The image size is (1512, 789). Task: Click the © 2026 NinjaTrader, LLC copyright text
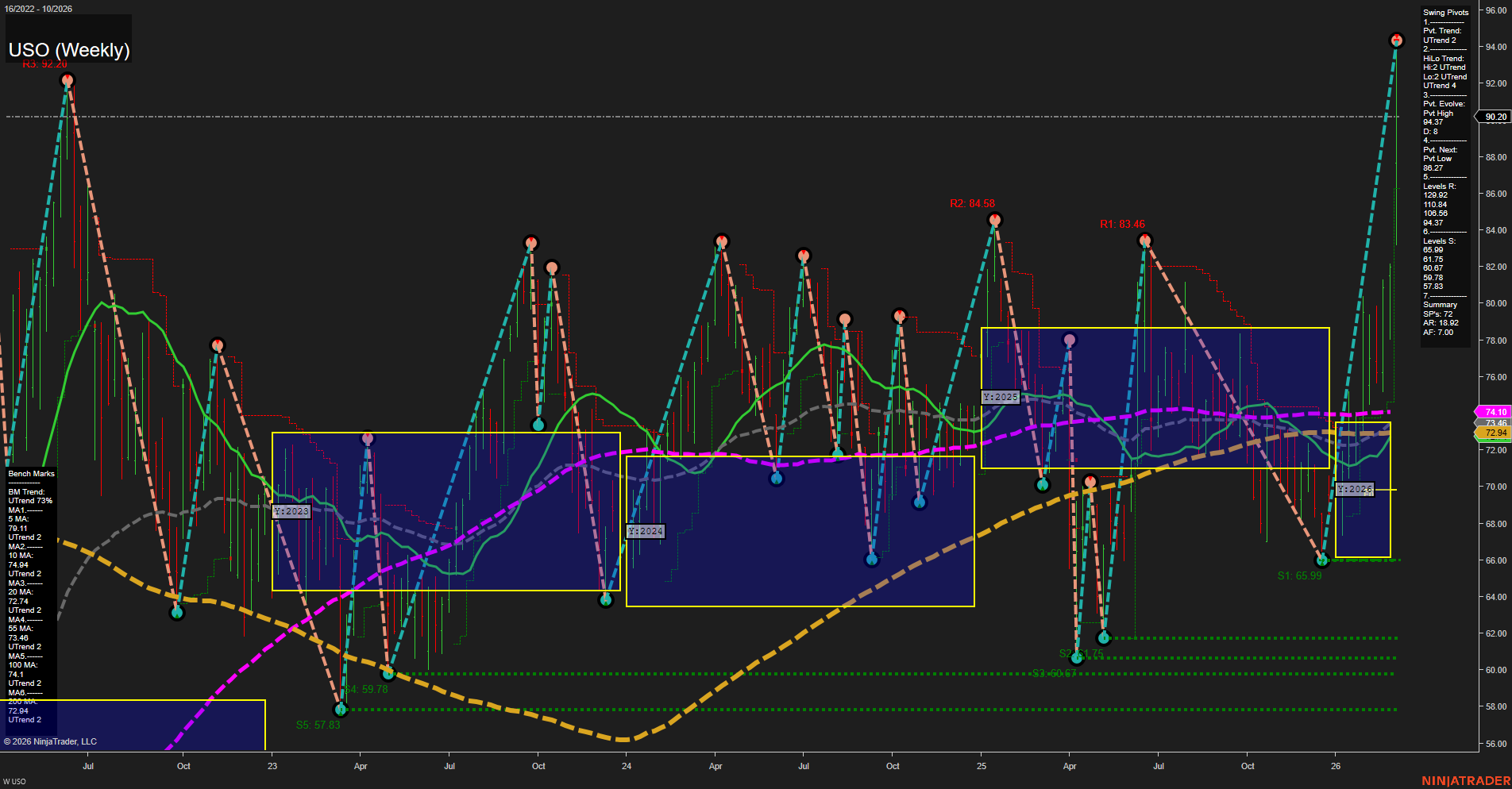coord(50,741)
